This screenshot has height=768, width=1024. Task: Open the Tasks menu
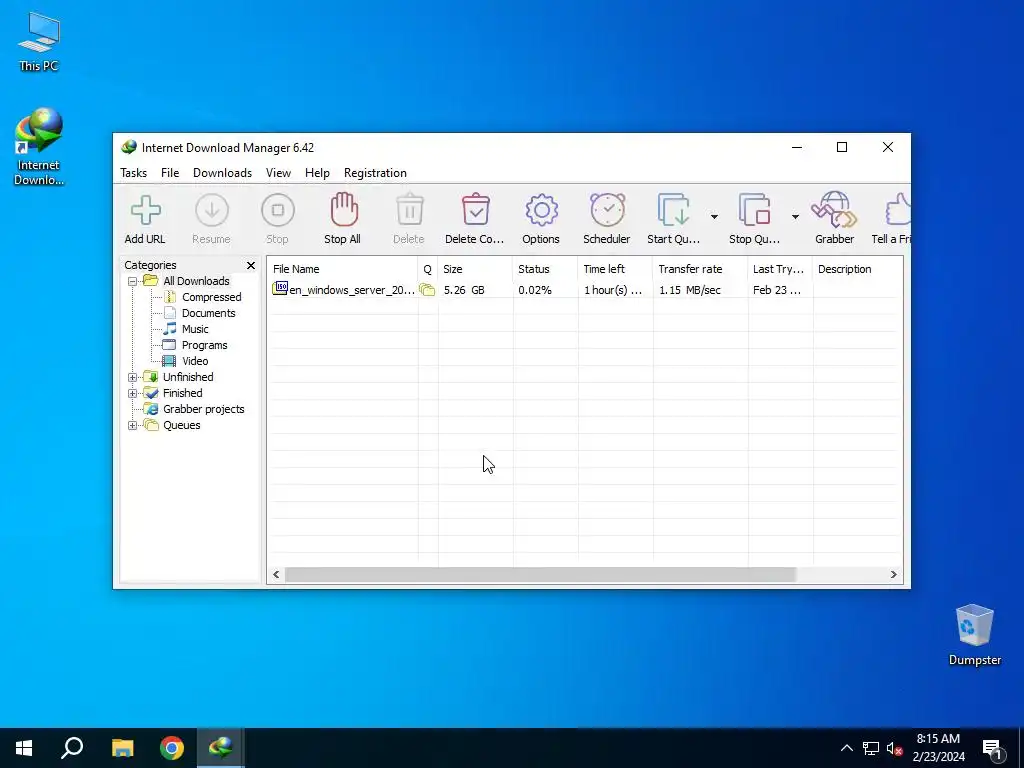[133, 173]
